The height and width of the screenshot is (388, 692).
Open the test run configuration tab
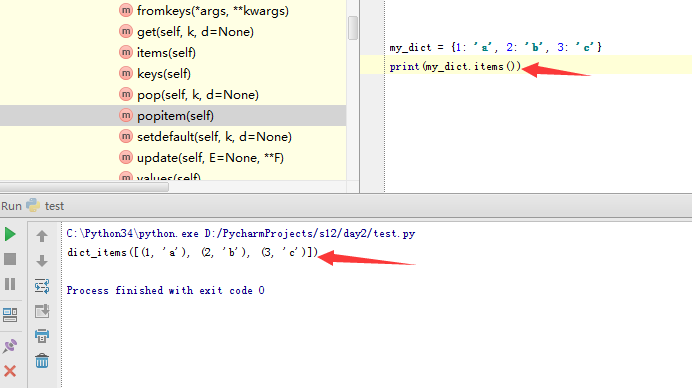[x=54, y=206]
